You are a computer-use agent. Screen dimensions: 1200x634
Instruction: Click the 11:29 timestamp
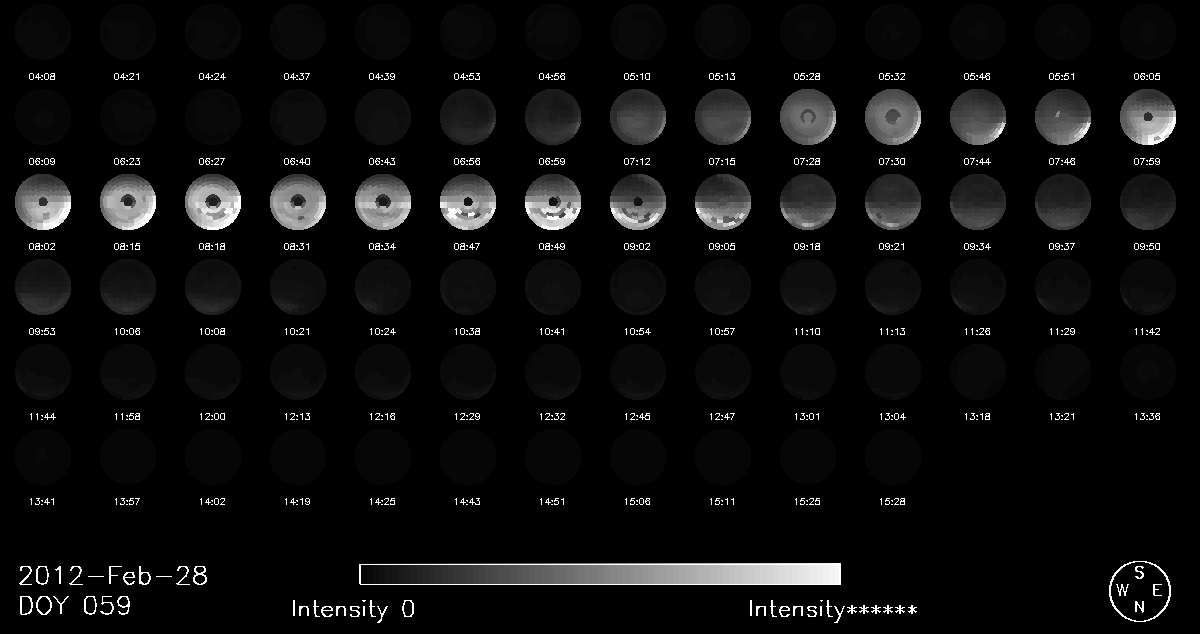coord(1063,331)
